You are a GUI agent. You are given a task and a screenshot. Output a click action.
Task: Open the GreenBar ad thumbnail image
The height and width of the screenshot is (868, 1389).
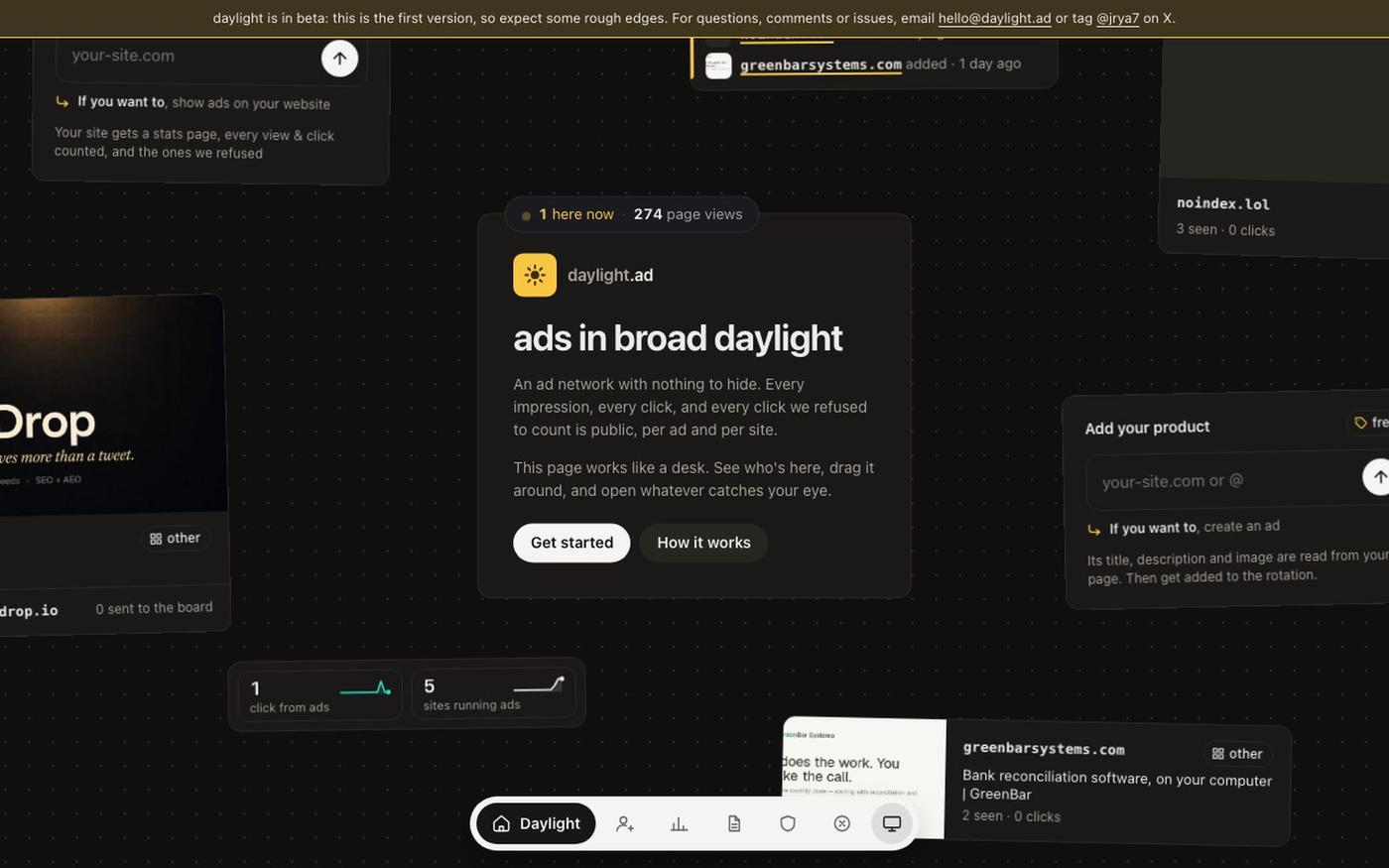(x=863, y=779)
